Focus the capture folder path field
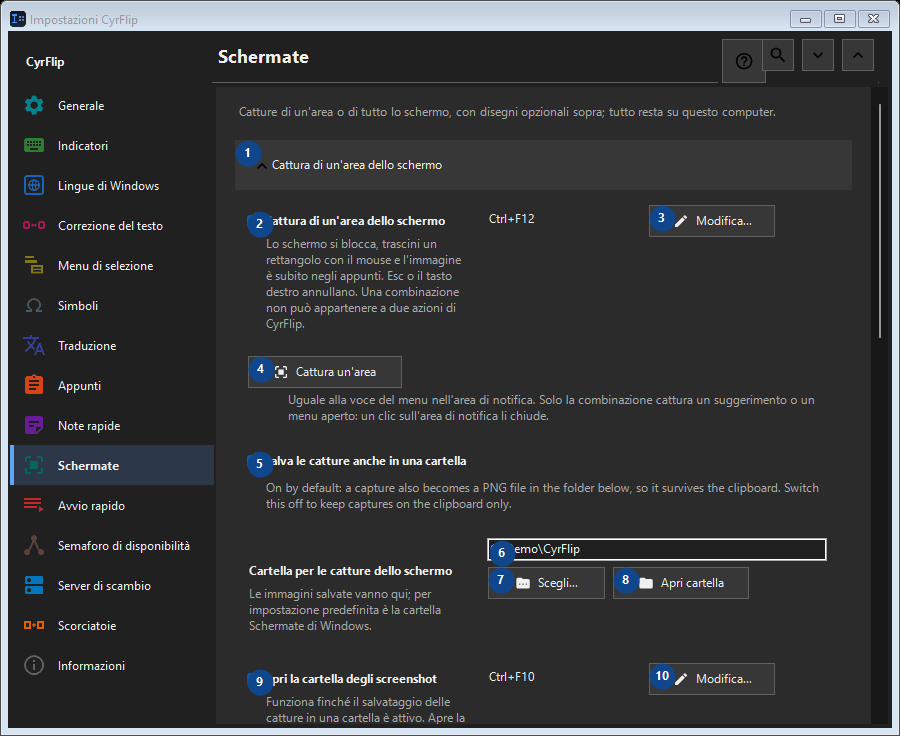 click(x=657, y=549)
